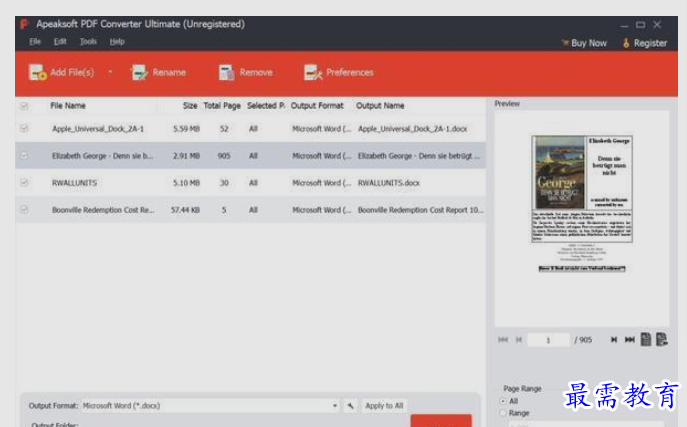687x427 pixels.
Task: Click output format cell of Apple_Universal_Dock row
Action: click(322, 129)
